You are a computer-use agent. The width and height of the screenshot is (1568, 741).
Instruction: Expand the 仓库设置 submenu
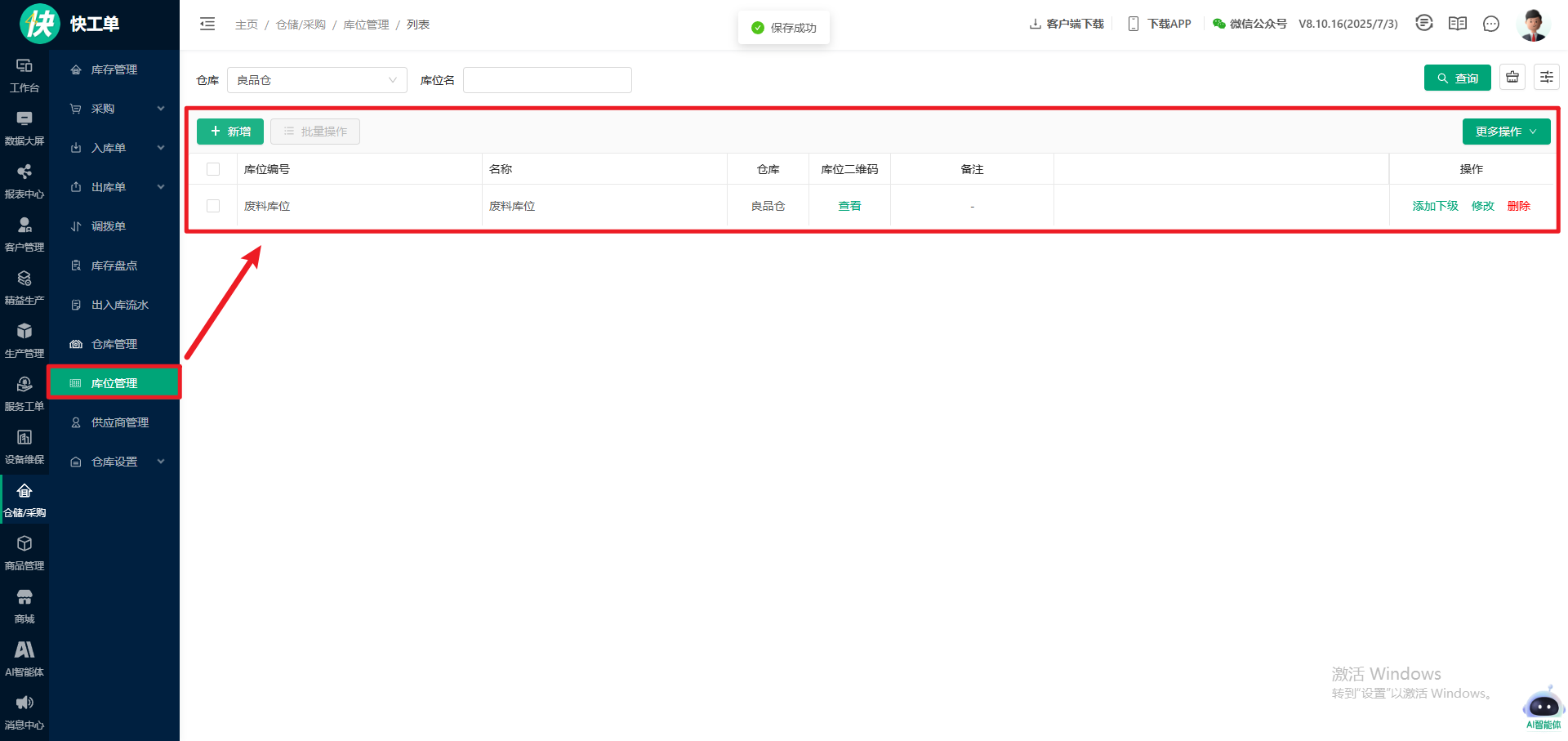(114, 462)
